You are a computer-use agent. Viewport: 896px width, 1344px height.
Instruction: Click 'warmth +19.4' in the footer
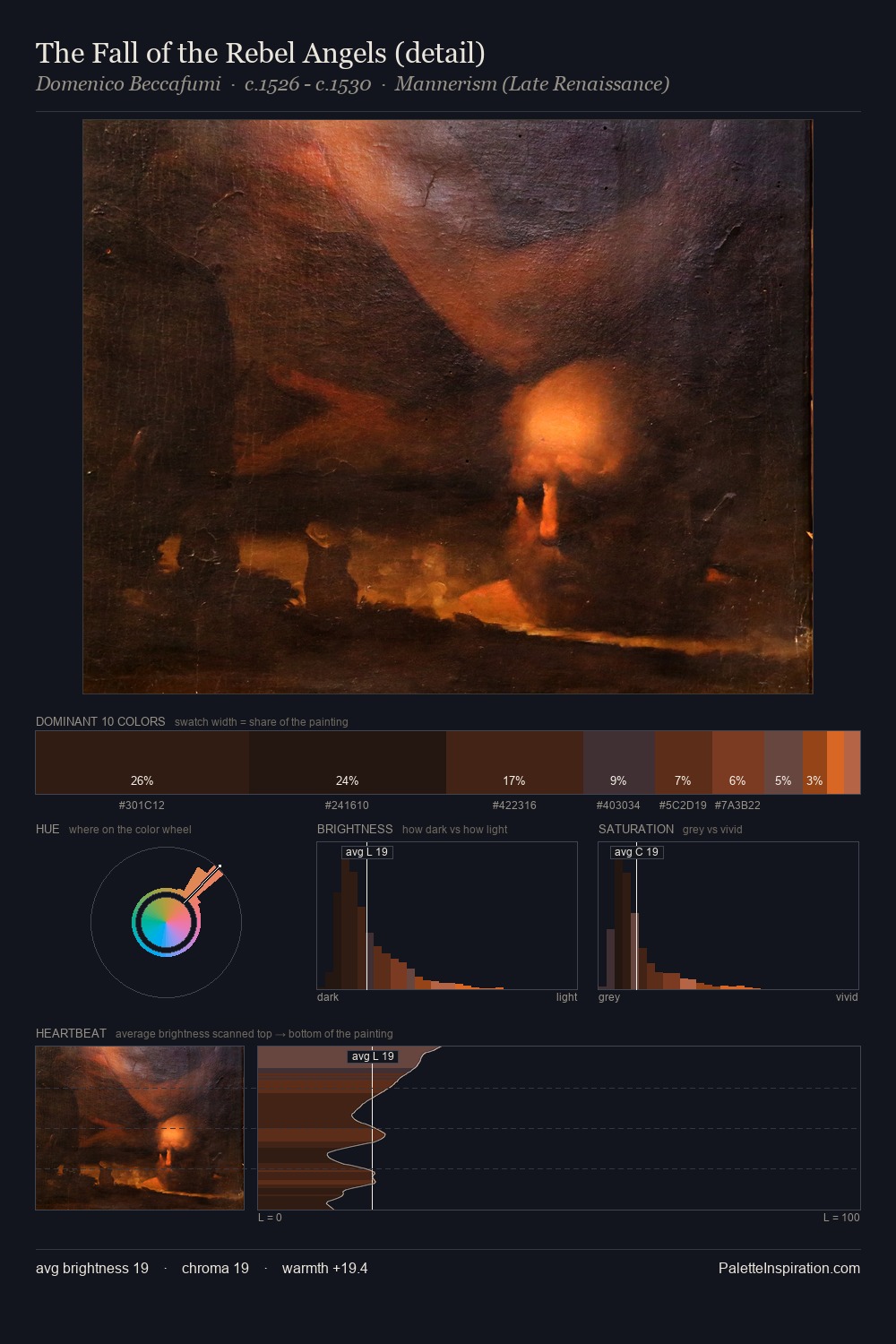coord(324,1269)
